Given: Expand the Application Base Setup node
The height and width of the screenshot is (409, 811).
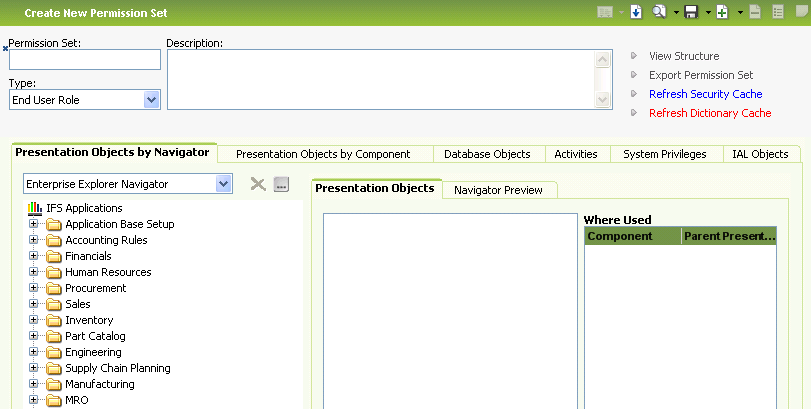Looking at the screenshot, I should click(x=34, y=224).
